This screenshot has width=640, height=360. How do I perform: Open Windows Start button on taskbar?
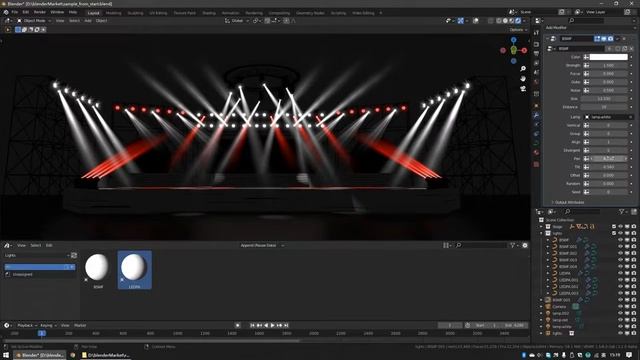coord(6,355)
